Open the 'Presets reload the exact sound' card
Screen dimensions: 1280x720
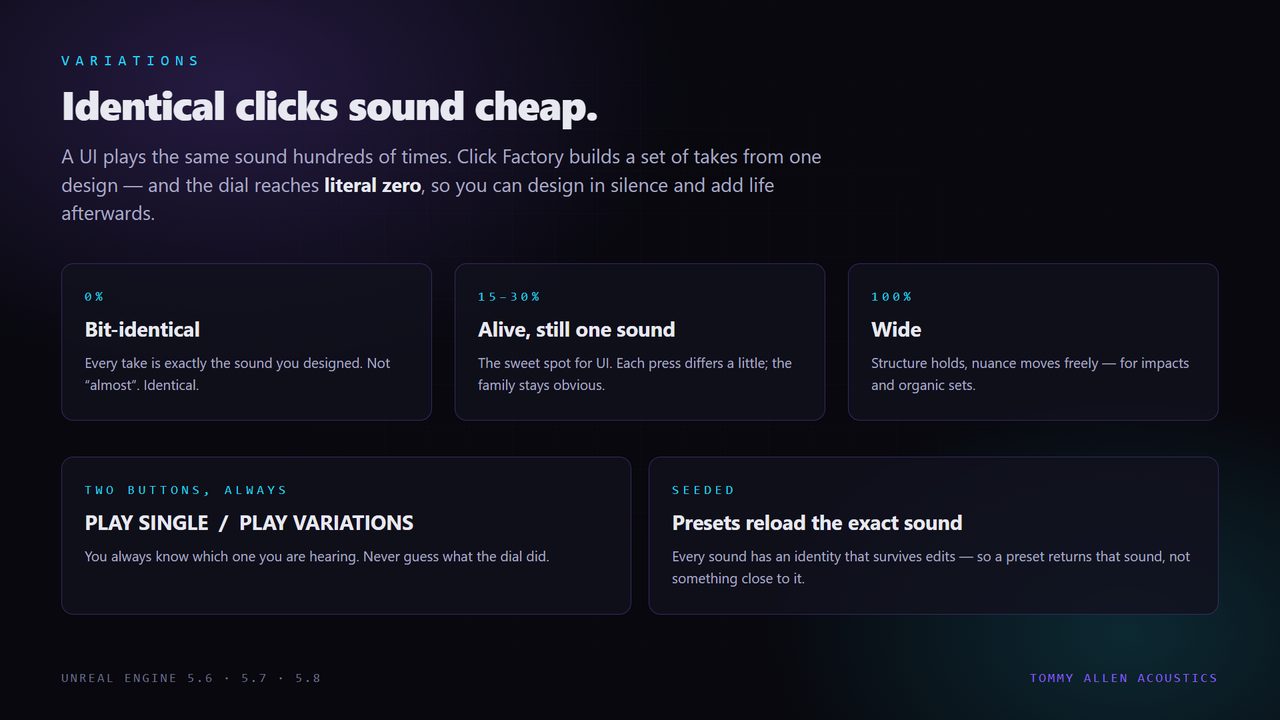(934, 535)
